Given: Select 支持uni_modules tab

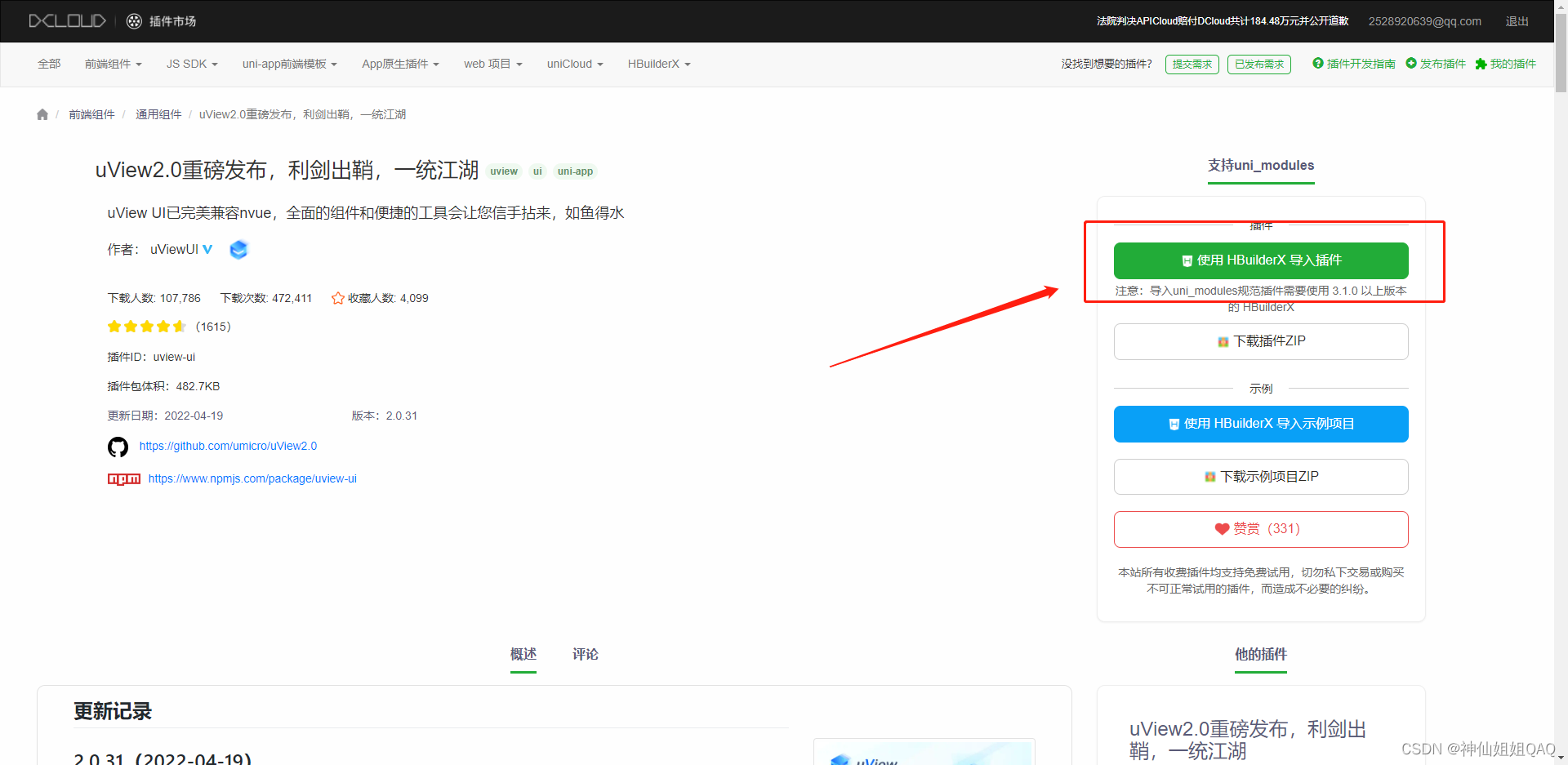Looking at the screenshot, I should [1261, 166].
